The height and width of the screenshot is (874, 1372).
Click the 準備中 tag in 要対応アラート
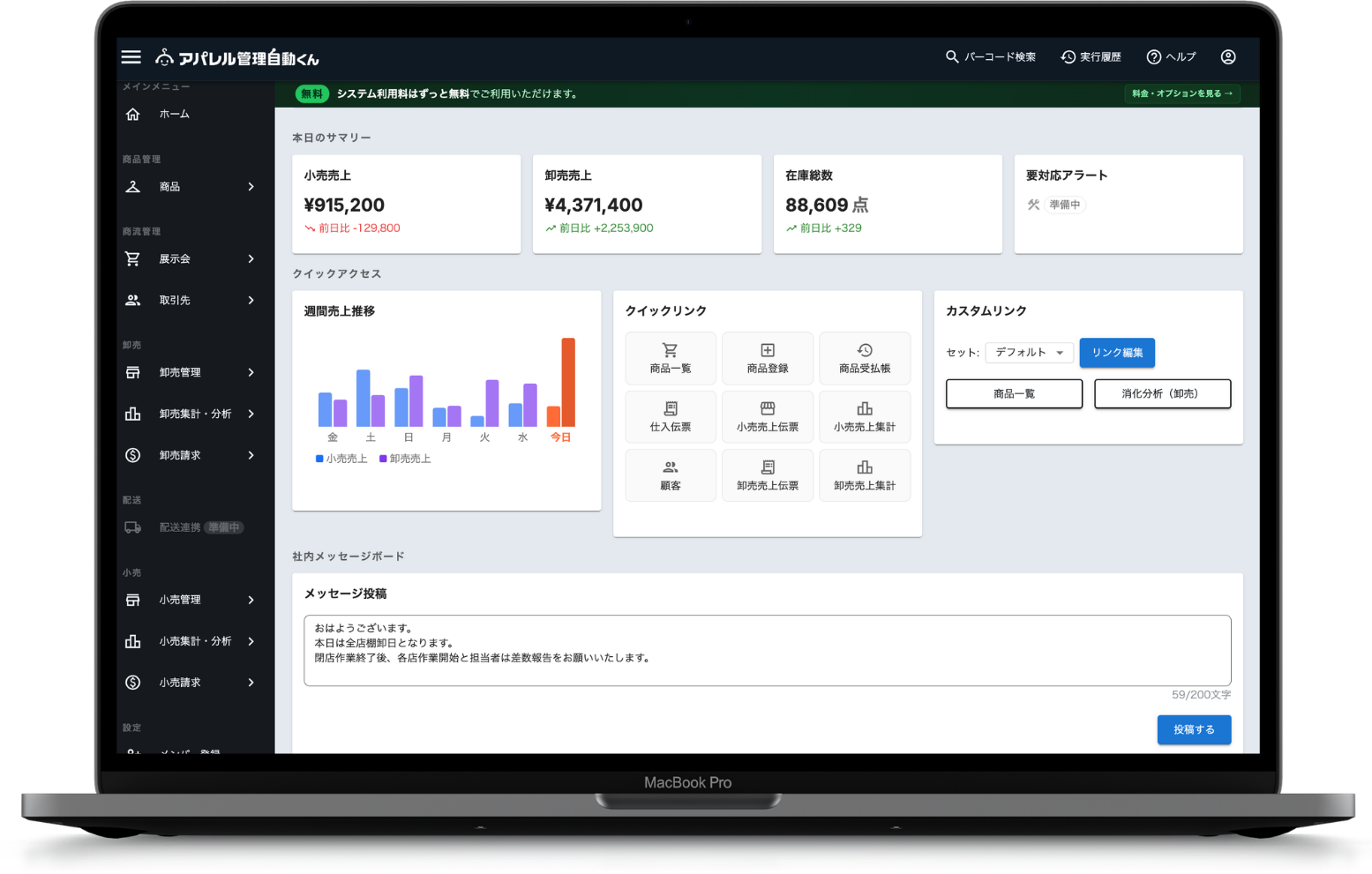1065,205
